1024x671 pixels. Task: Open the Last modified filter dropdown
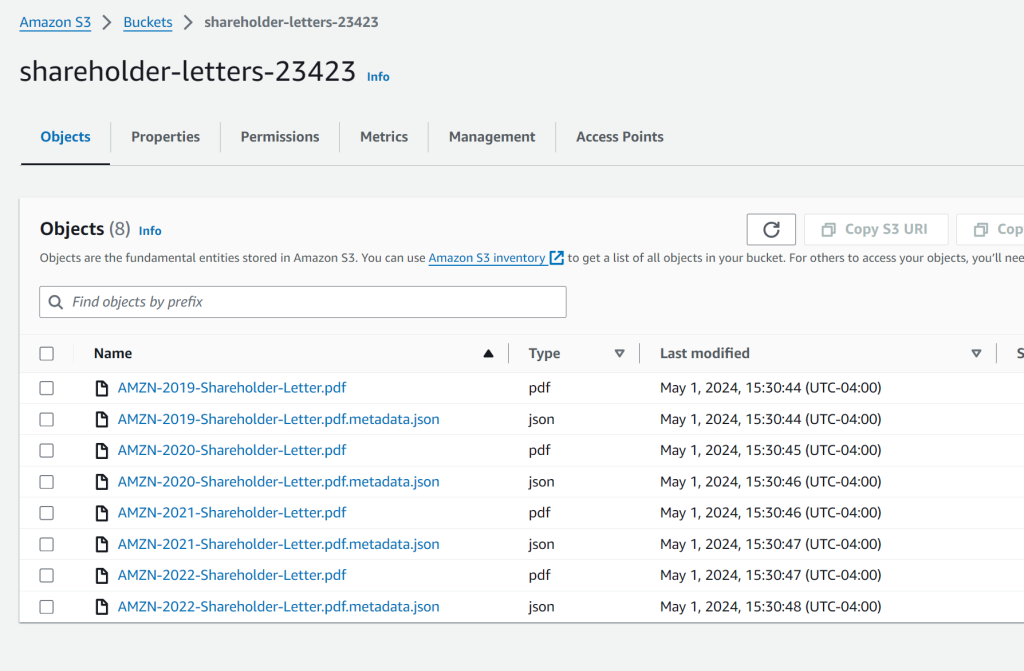click(975, 353)
